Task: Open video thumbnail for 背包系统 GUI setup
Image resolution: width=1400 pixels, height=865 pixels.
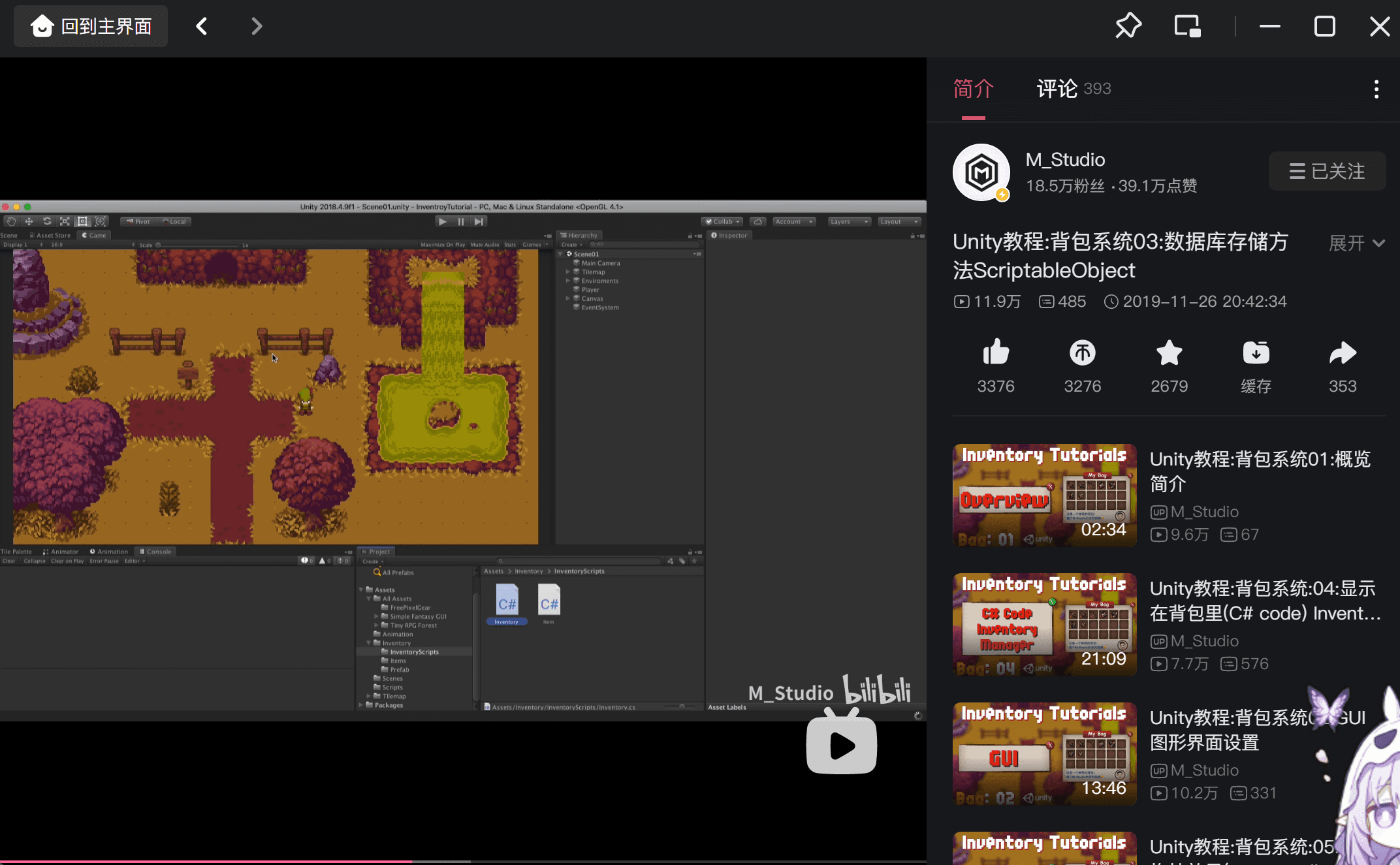Action: pos(1045,753)
